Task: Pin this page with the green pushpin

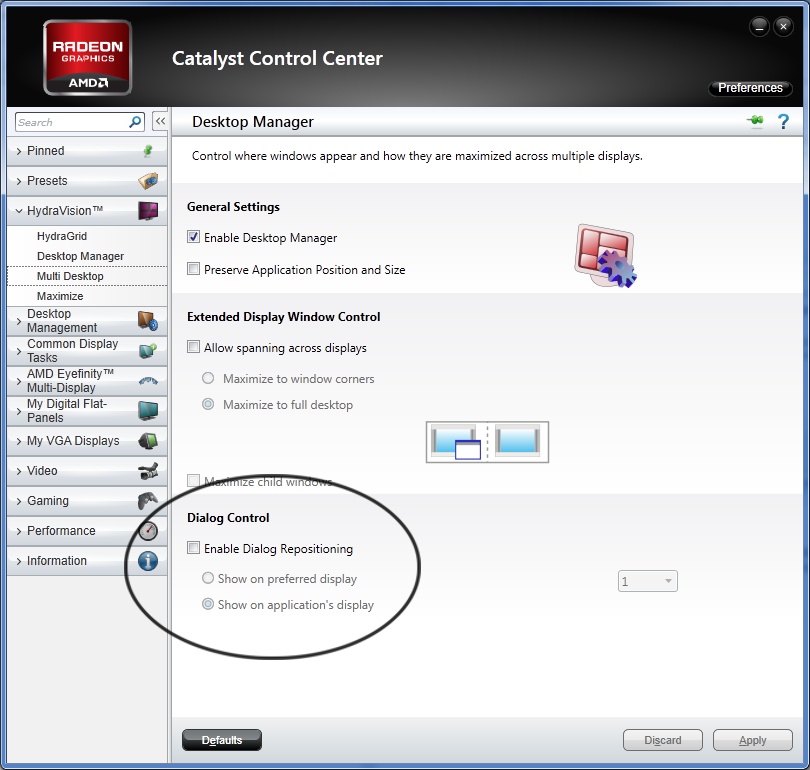Action: (755, 121)
